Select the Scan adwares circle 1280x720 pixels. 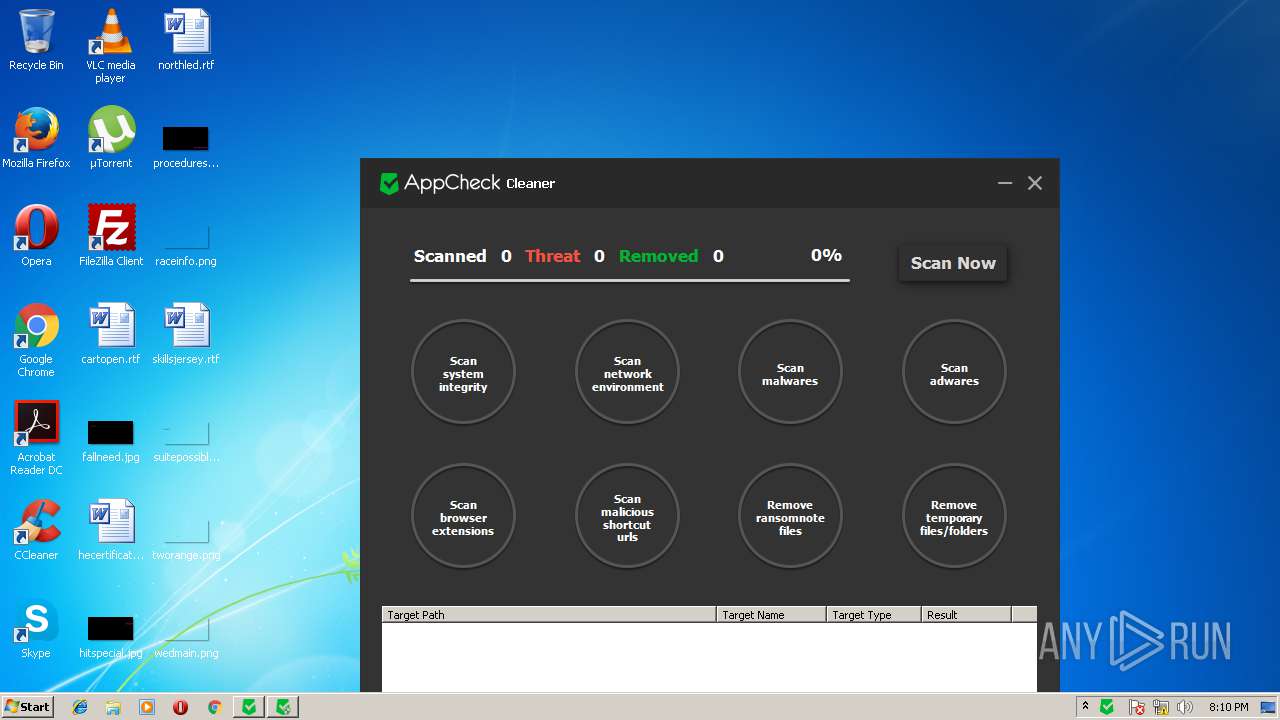954,373
